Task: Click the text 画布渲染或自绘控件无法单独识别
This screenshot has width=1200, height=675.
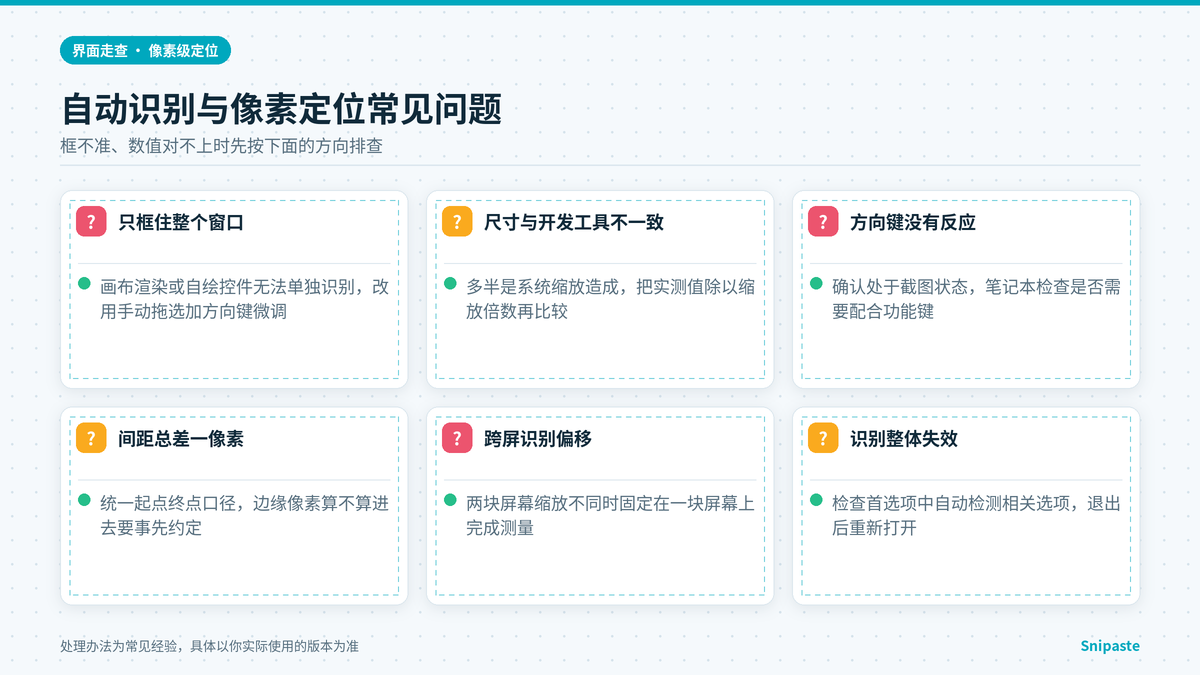Action: (x=226, y=286)
